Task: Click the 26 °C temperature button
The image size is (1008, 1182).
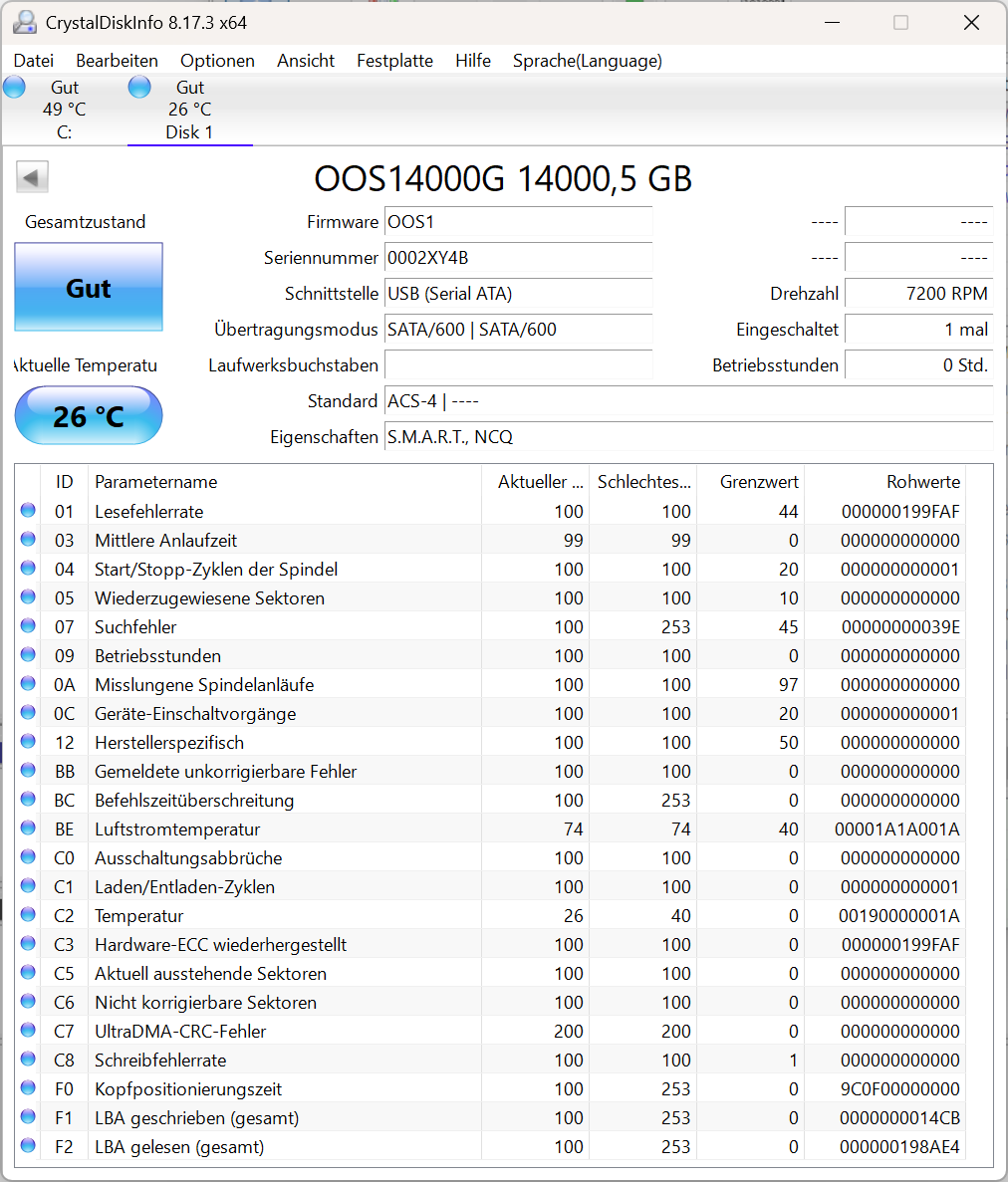Action: [x=89, y=416]
